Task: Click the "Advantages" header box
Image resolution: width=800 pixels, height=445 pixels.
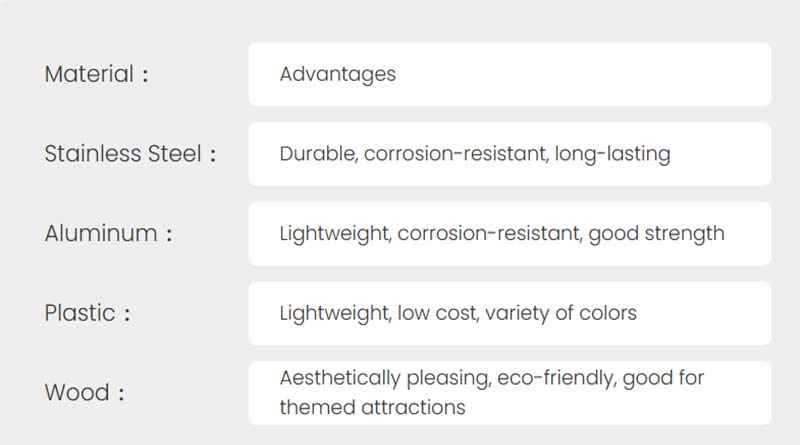Action: pos(509,74)
